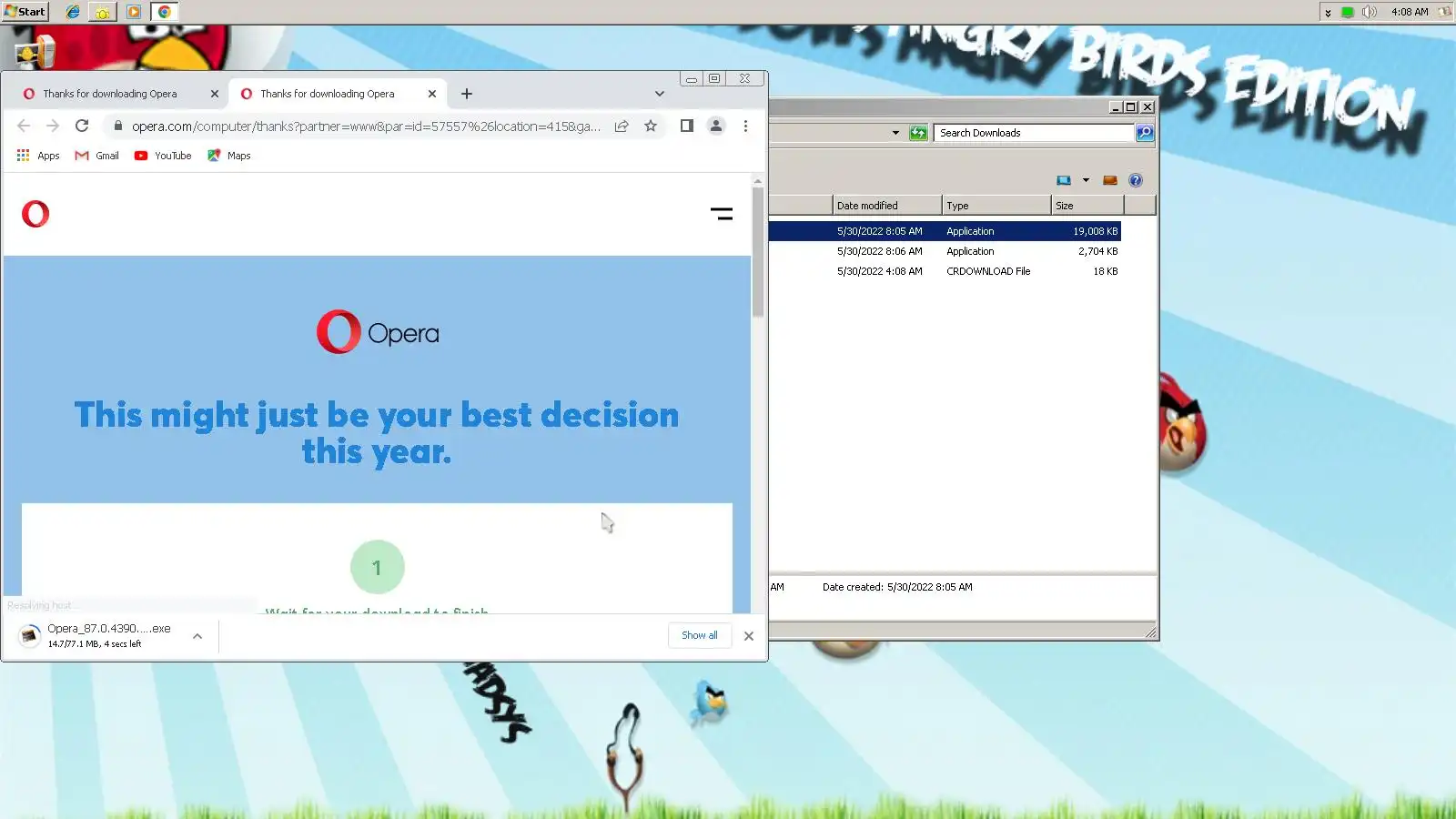Screen dimensions: 1456x819
Task: Toggle the Explorer preview pane icon
Action: click(1110, 180)
